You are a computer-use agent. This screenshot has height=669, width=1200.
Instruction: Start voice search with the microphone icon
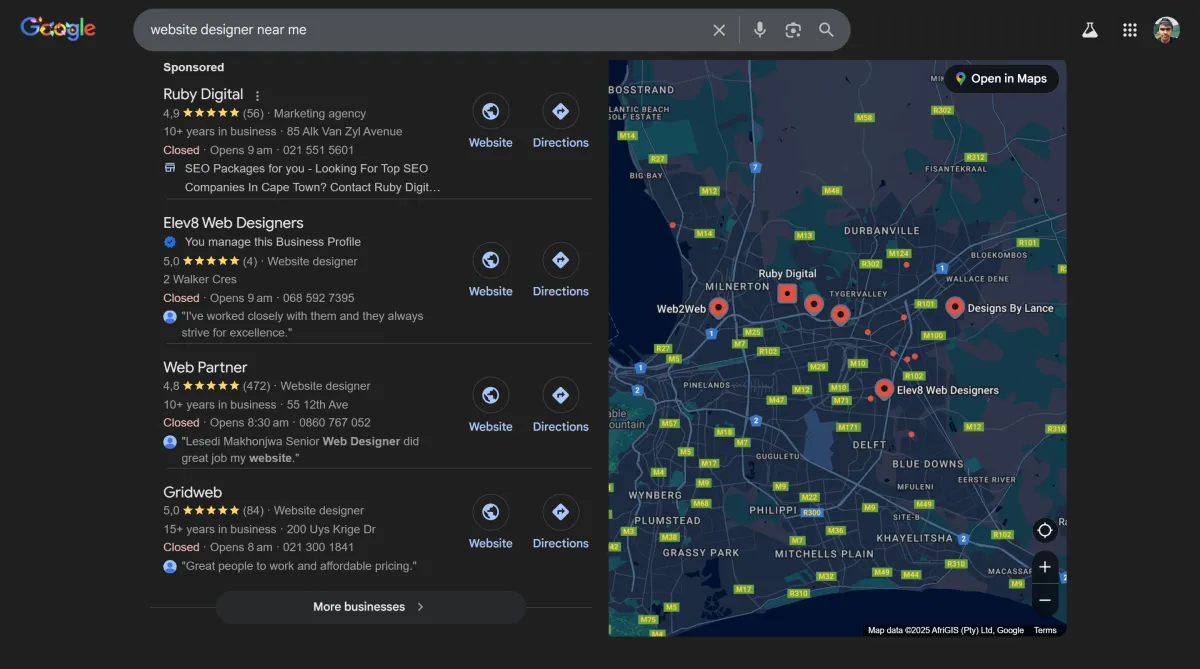(x=760, y=30)
